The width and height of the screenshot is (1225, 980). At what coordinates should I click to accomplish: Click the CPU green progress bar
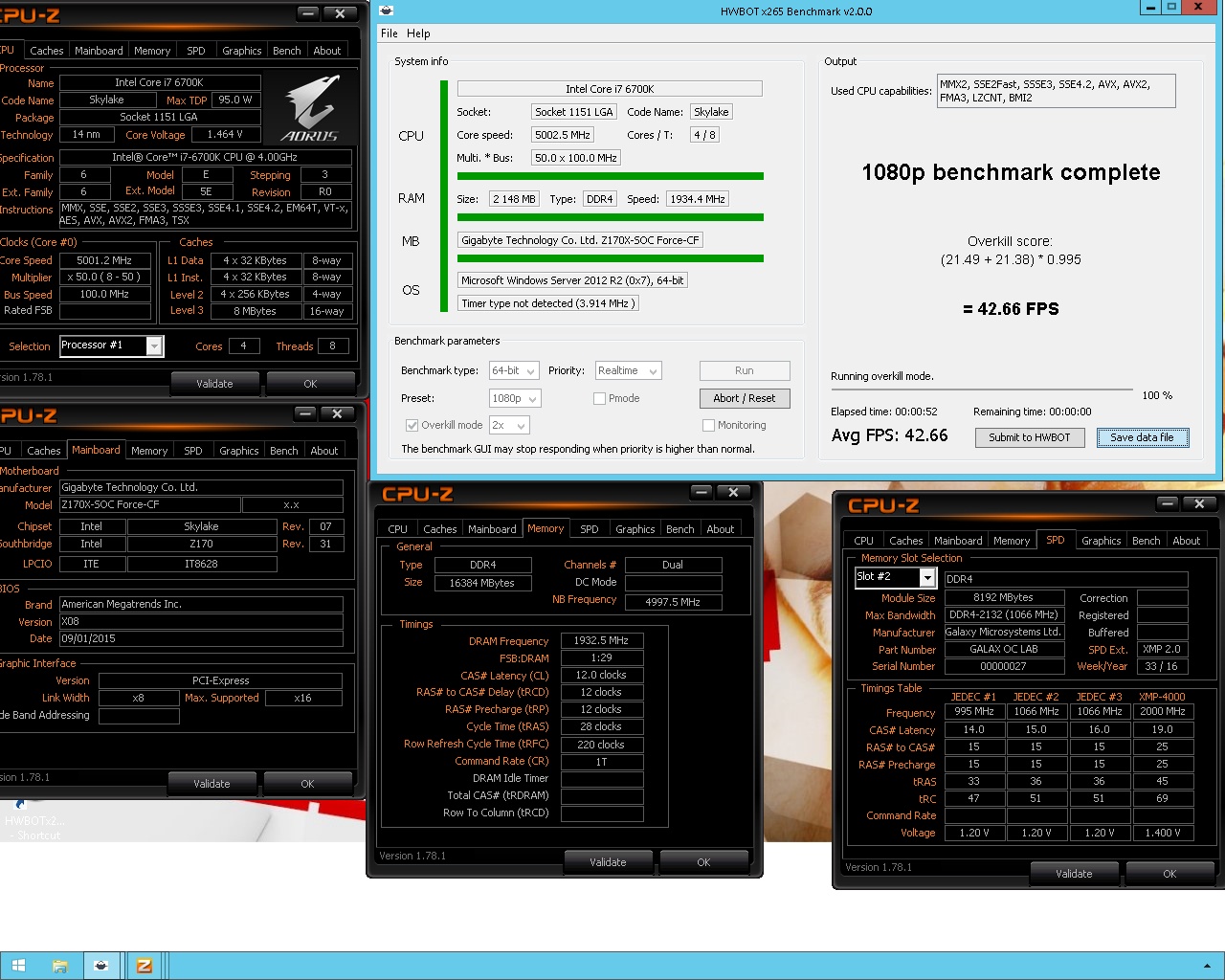[x=611, y=176]
